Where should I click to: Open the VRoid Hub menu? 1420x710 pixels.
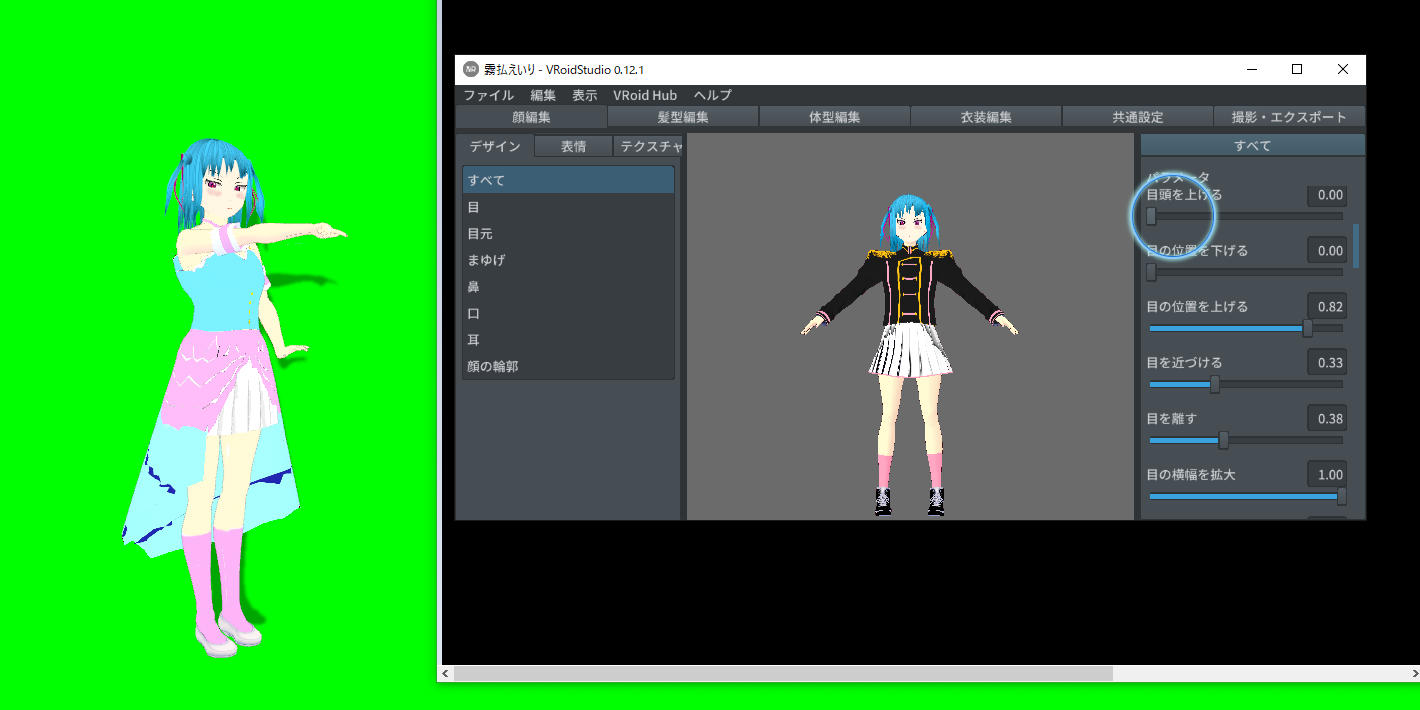coord(645,95)
